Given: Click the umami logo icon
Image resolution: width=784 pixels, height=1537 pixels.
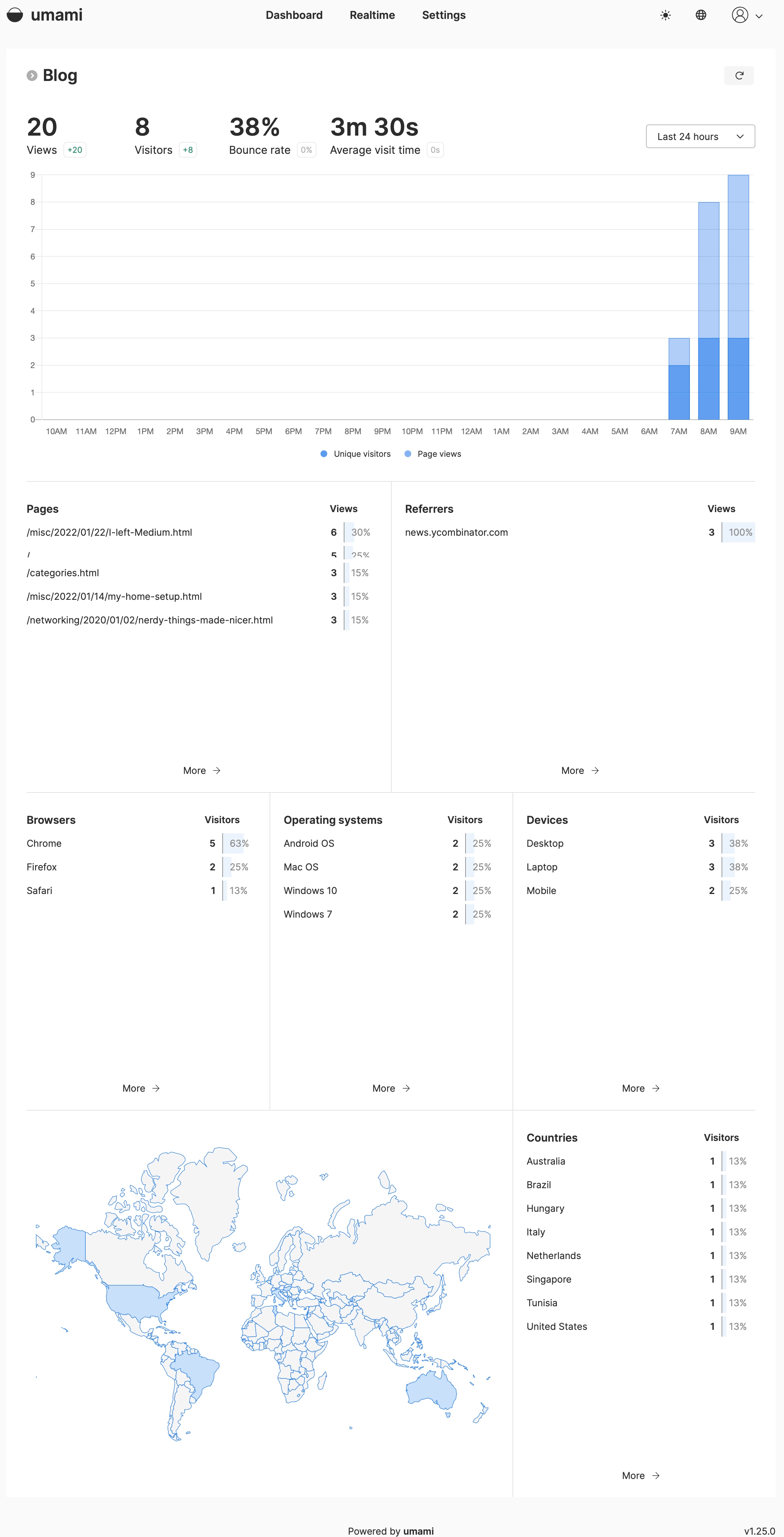Looking at the screenshot, I should [15, 15].
